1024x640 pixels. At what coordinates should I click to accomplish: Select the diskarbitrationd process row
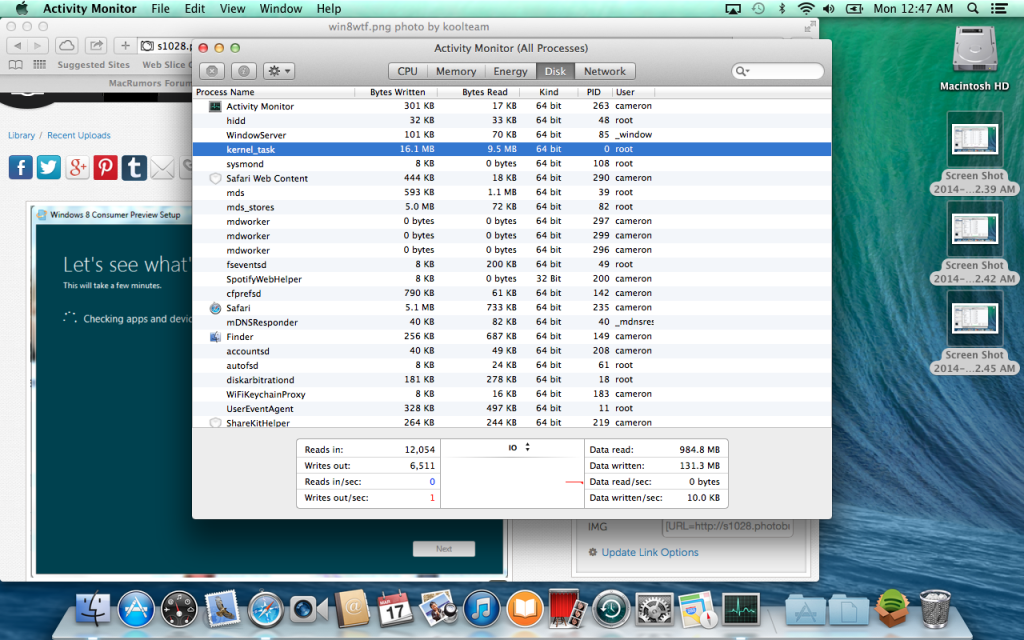click(x=511, y=379)
